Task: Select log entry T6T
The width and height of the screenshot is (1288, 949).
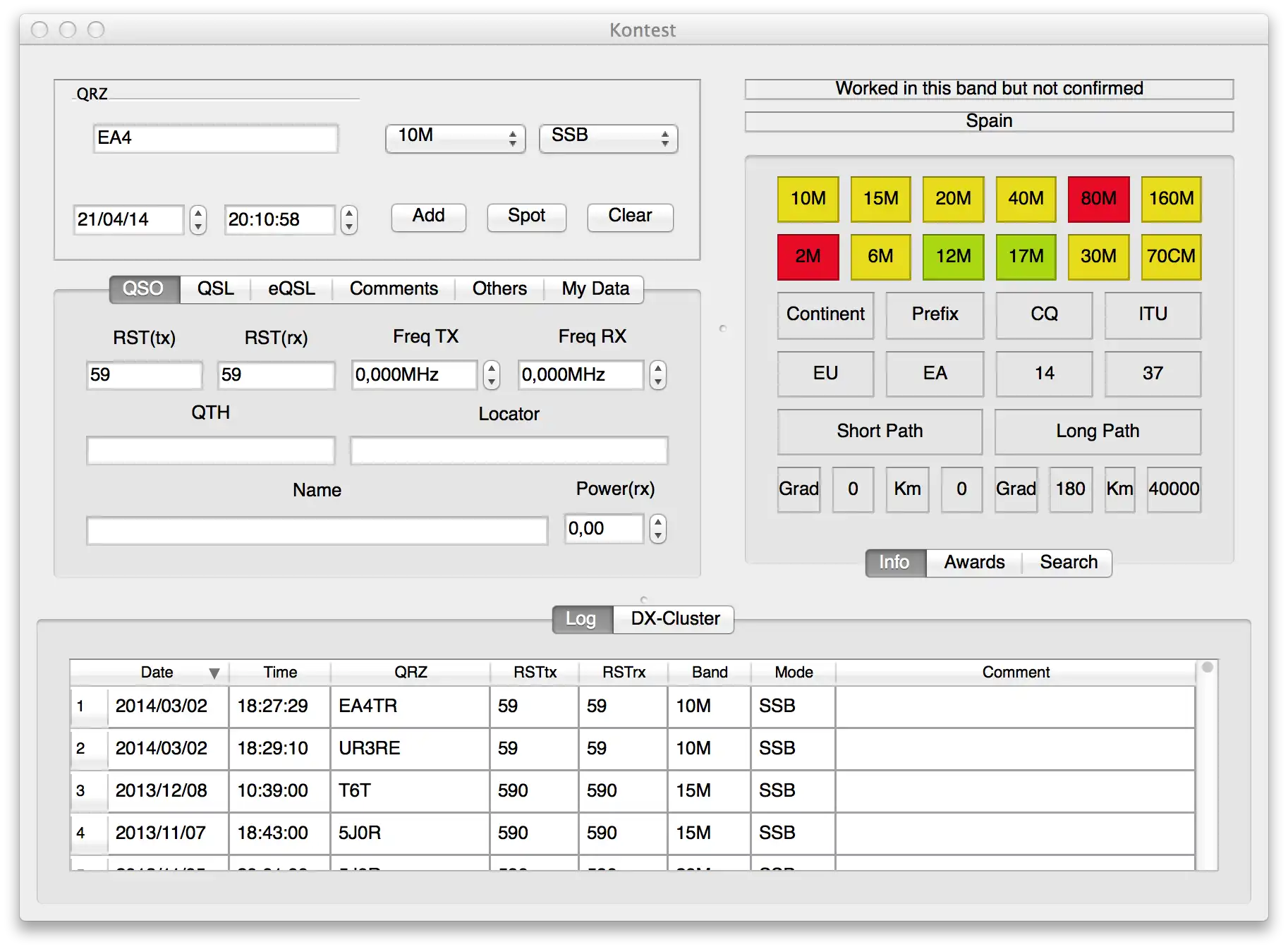Action: pos(632,791)
